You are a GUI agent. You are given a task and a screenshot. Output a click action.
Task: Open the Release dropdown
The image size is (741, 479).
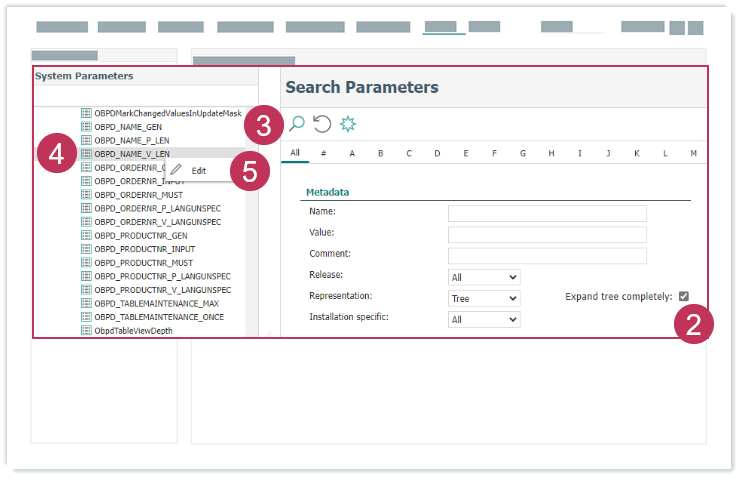tap(484, 277)
